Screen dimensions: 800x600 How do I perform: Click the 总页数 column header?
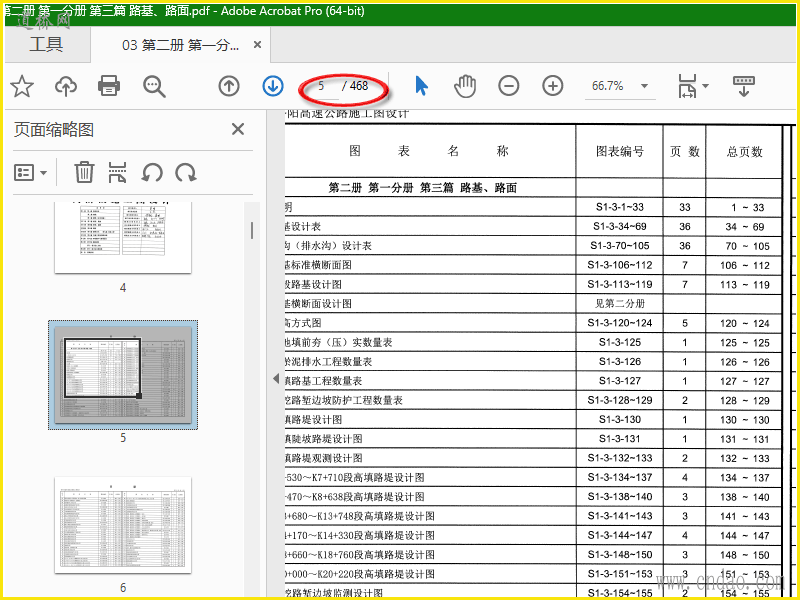tap(744, 152)
